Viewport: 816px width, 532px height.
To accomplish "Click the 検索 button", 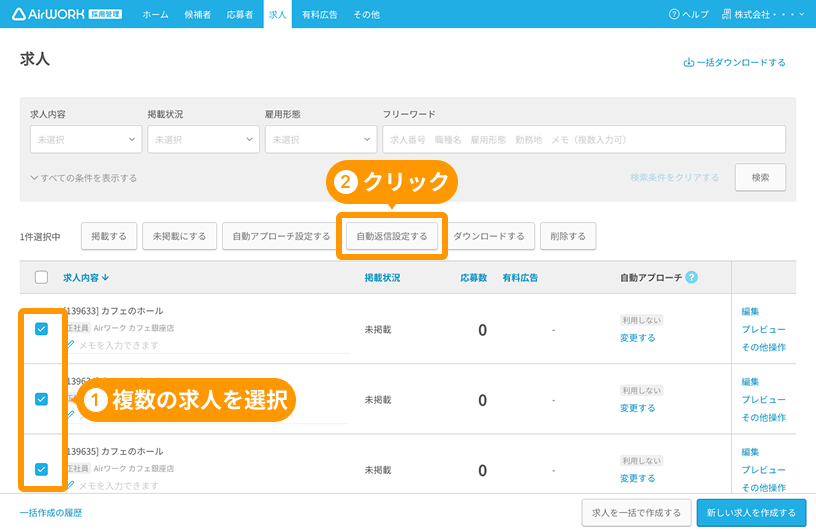I will [760, 178].
